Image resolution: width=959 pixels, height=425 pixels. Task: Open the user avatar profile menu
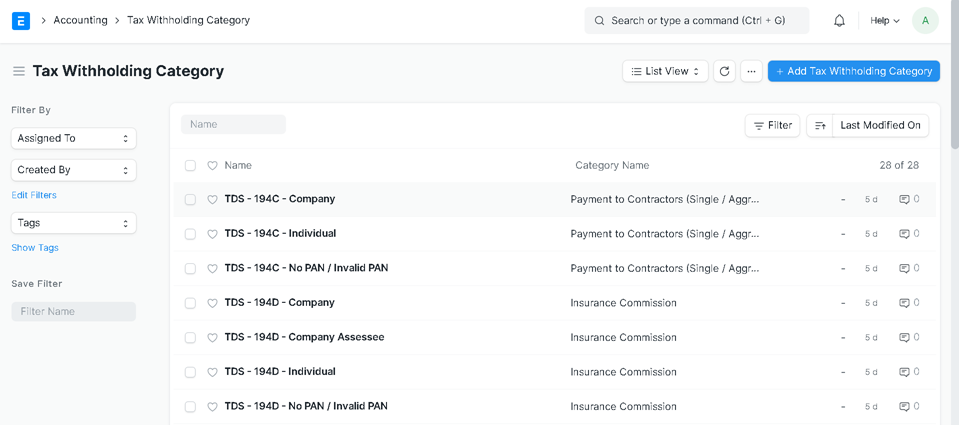coord(925,20)
